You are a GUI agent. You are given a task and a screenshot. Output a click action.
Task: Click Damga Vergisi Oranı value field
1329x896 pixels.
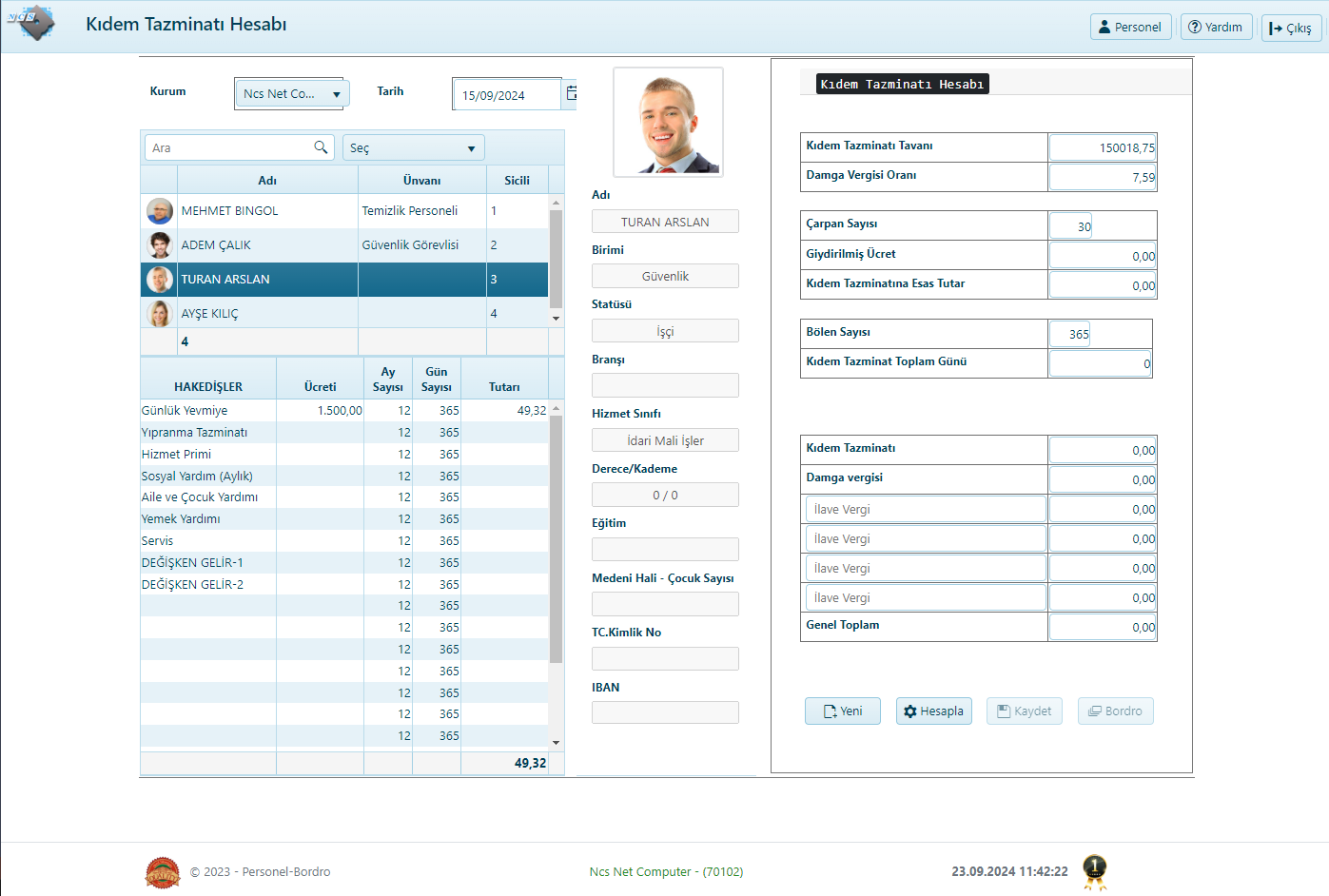1103,177
